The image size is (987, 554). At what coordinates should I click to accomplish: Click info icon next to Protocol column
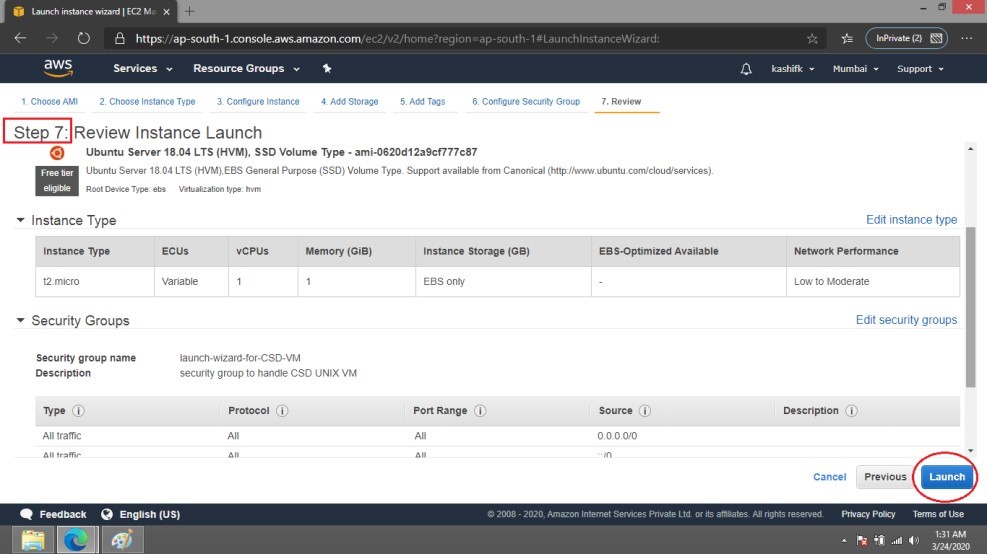pos(282,410)
